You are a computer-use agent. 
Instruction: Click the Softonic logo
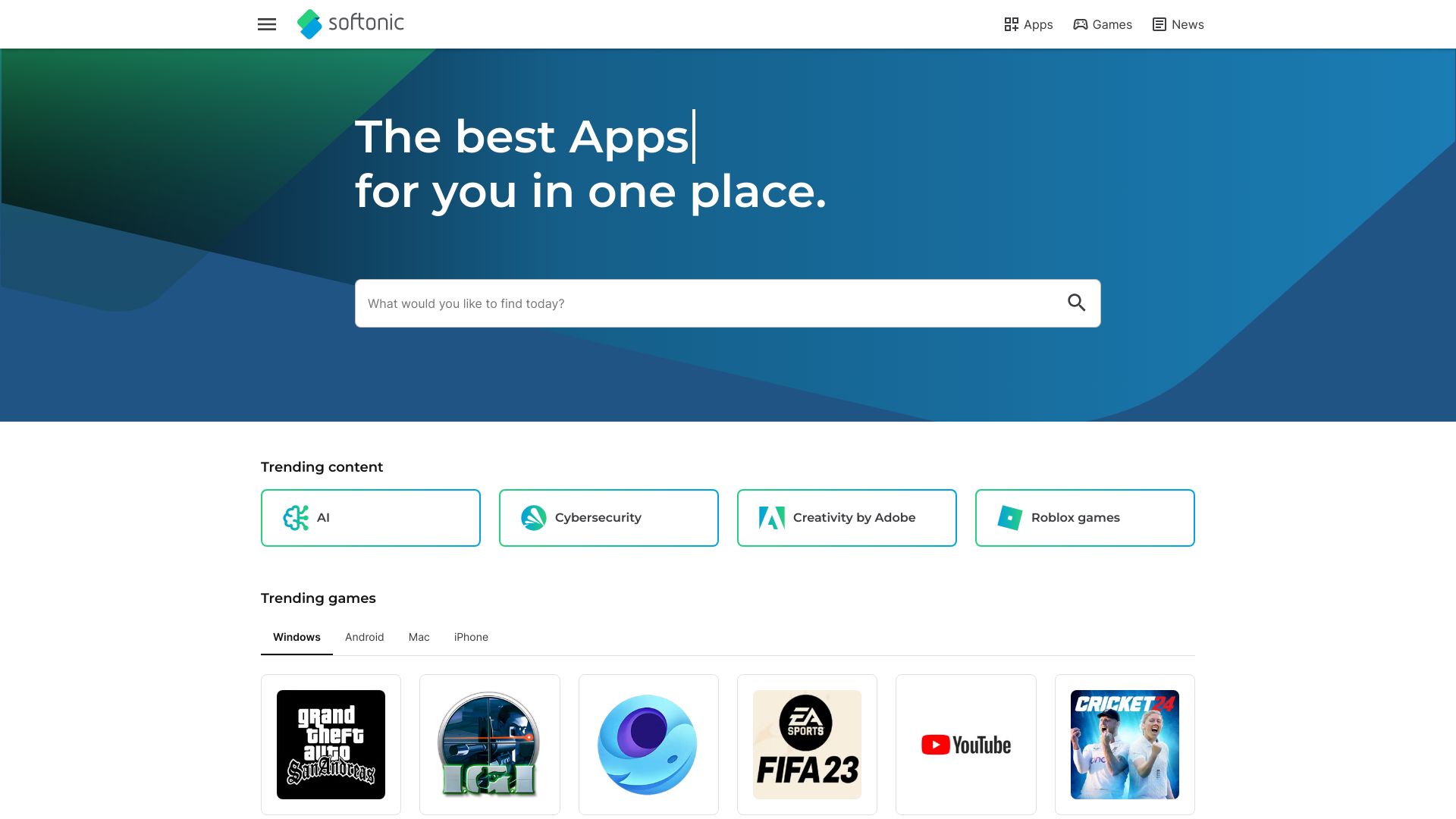click(350, 24)
